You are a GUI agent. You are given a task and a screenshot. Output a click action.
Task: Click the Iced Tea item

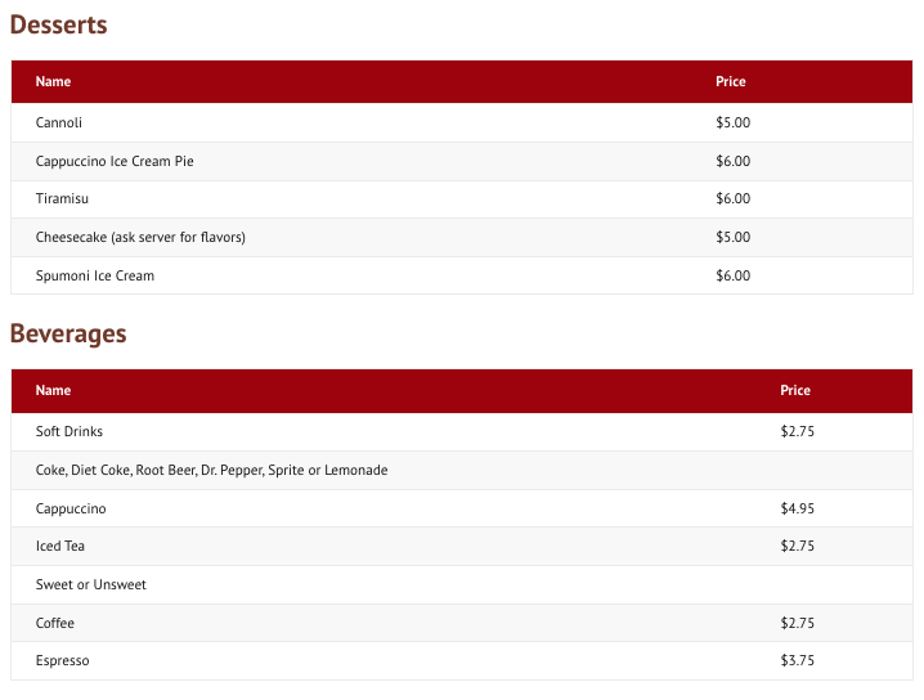click(60, 546)
